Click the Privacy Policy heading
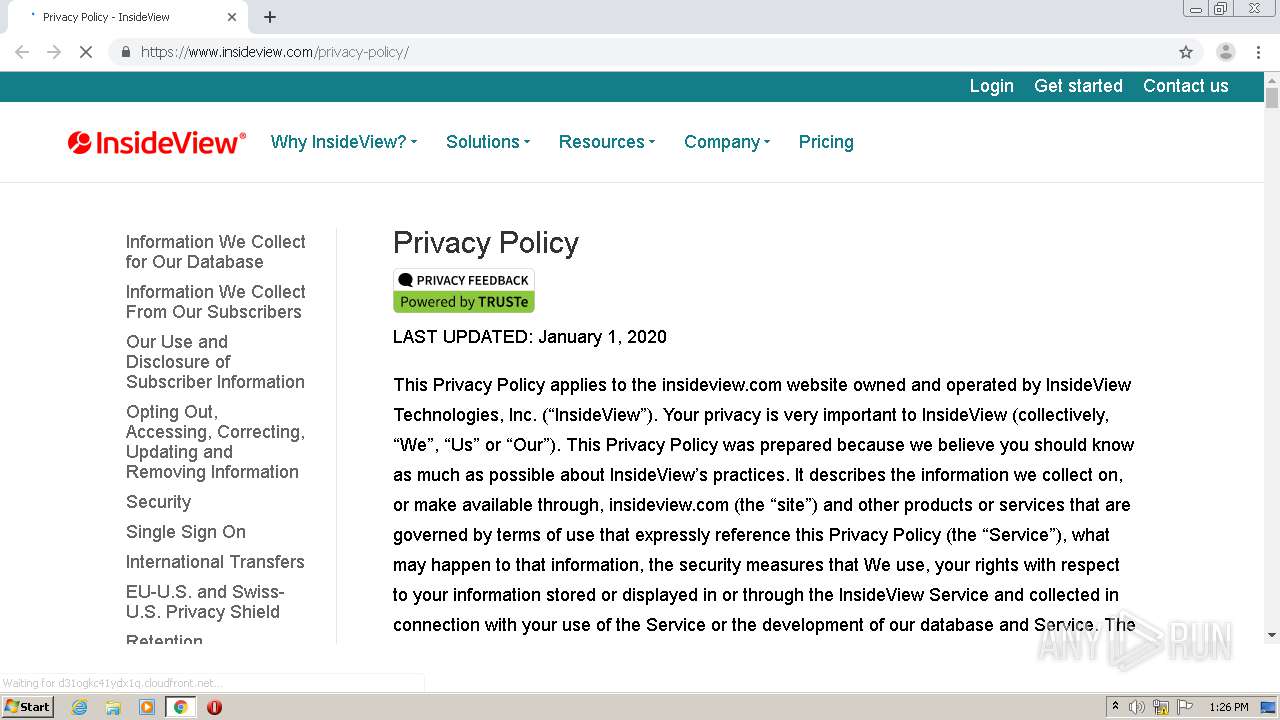 pos(486,243)
